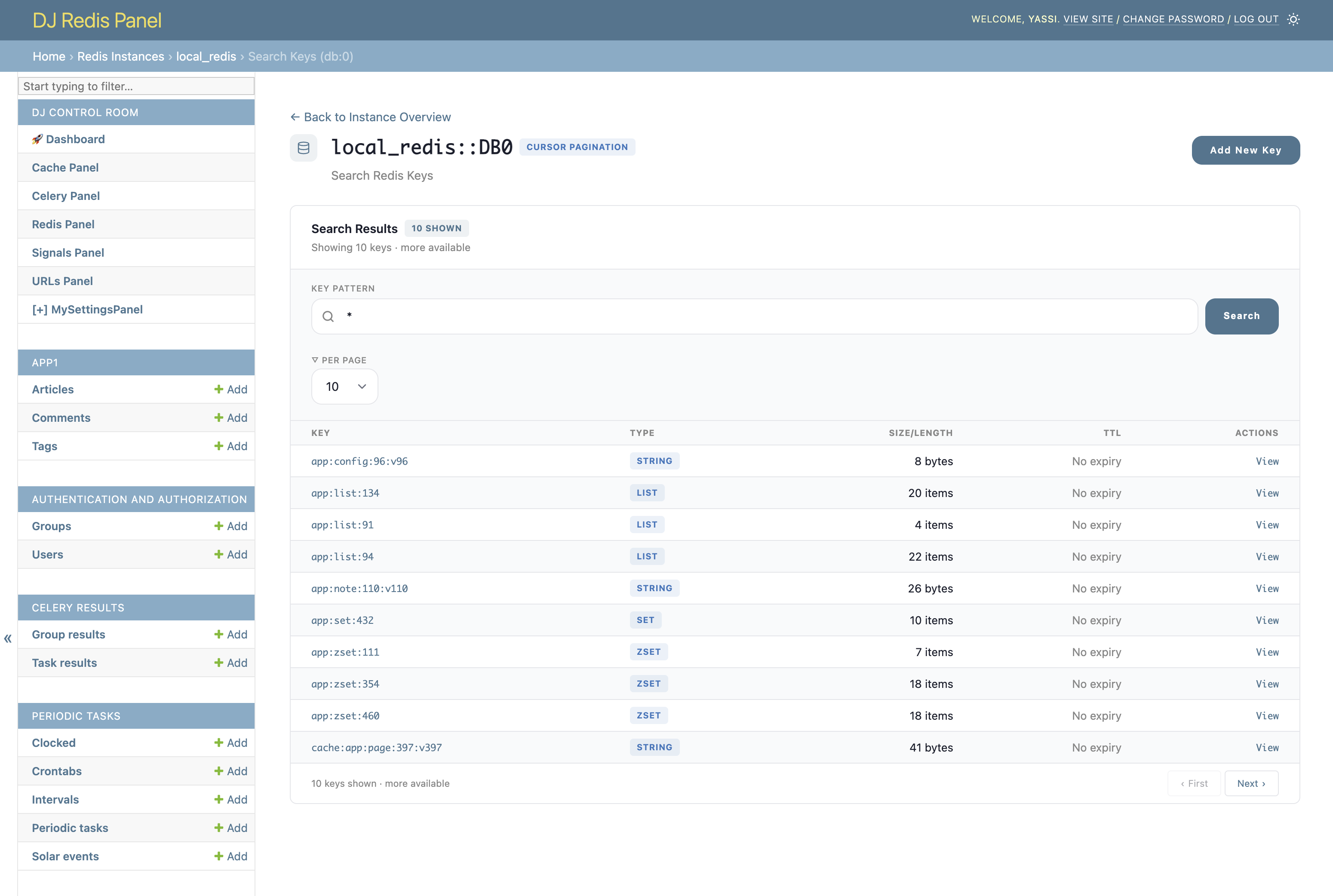Go to Home in the breadcrumb
The image size is (1333, 896).
pyautogui.click(x=49, y=57)
